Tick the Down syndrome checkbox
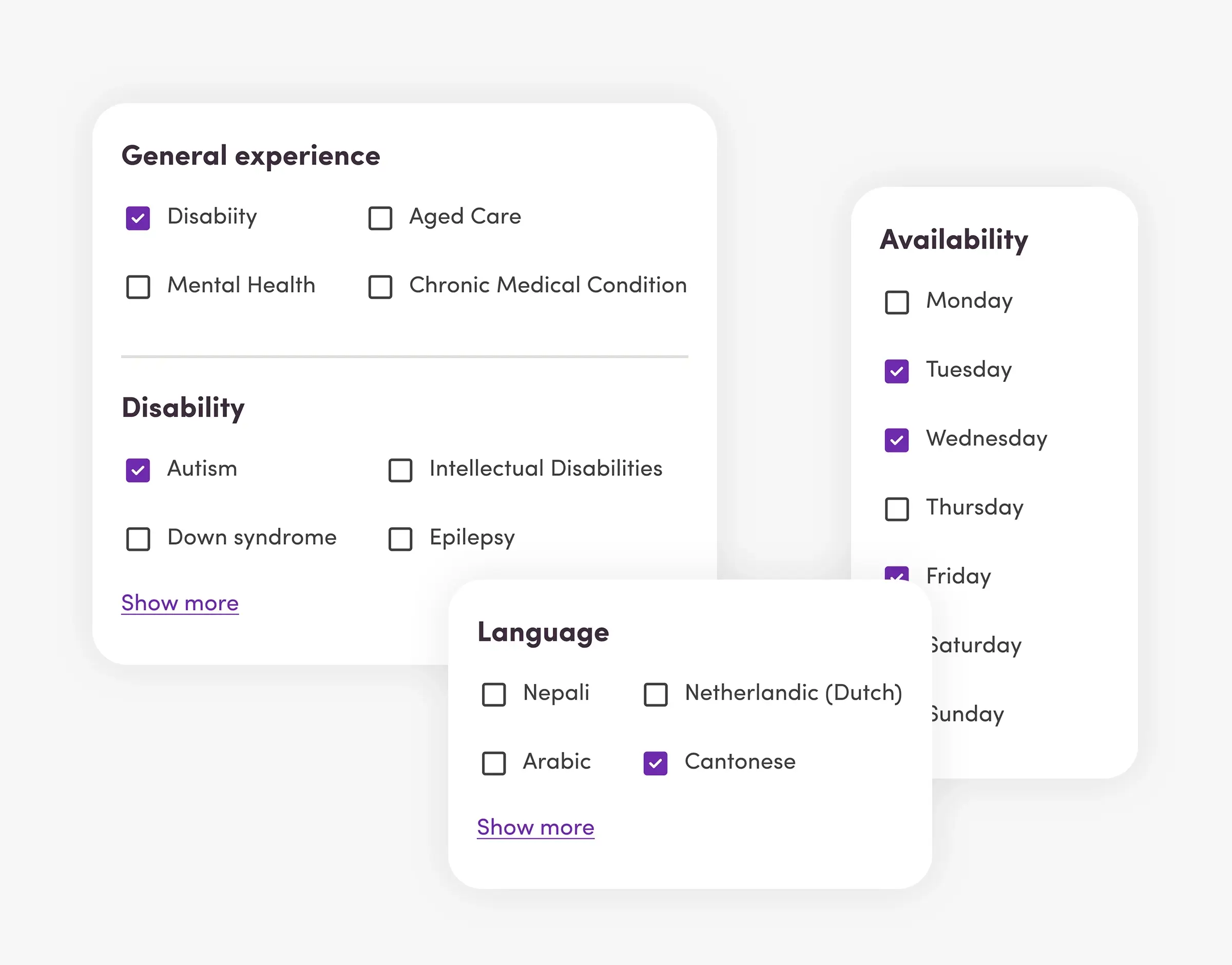 click(x=138, y=539)
